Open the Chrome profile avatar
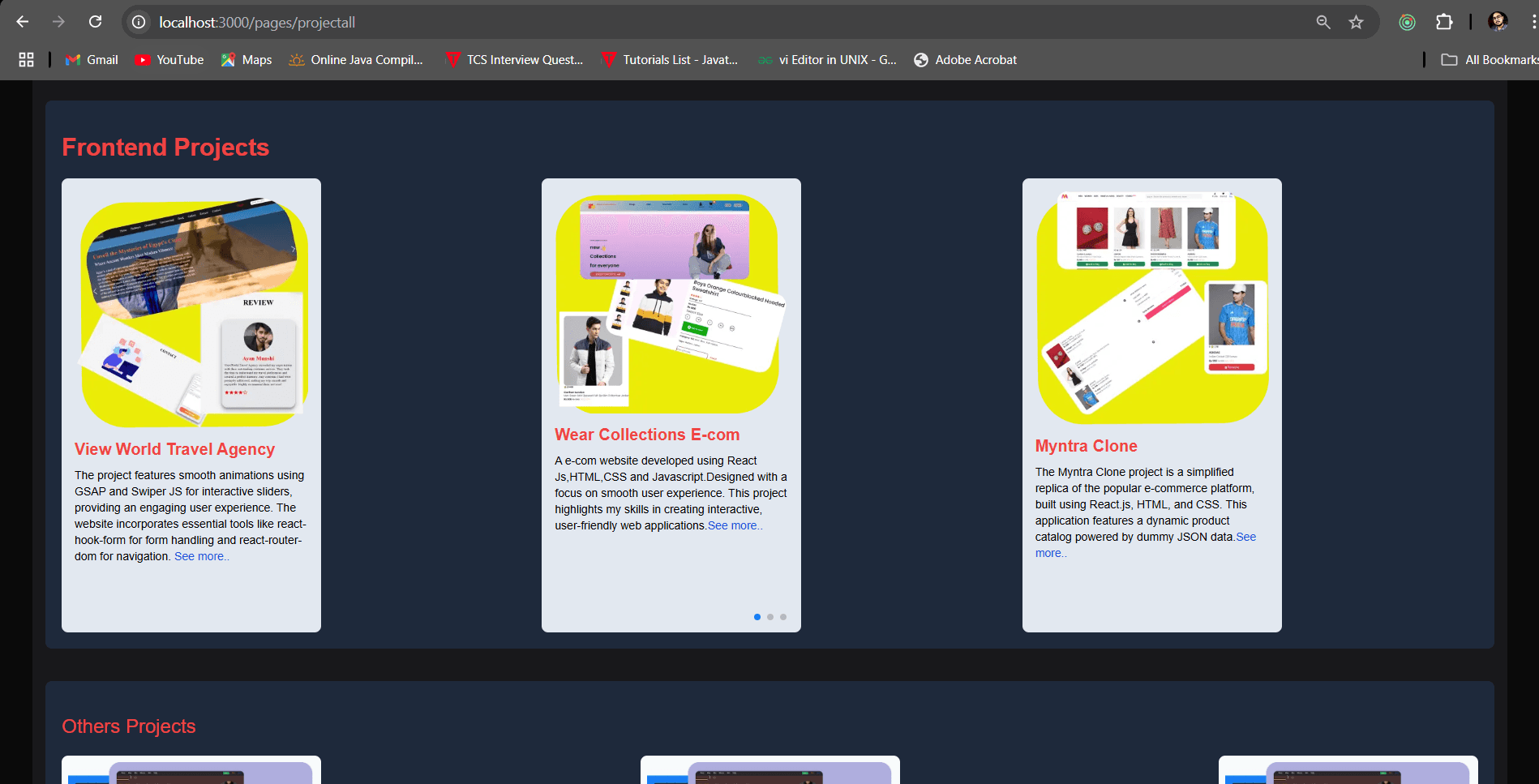Viewport: 1539px width, 784px height. click(x=1498, y=22)
